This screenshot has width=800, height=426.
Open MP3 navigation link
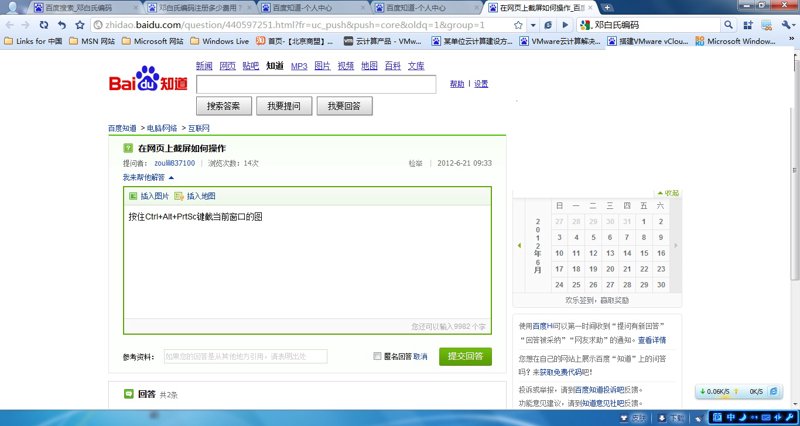click(x=299, y=66)
